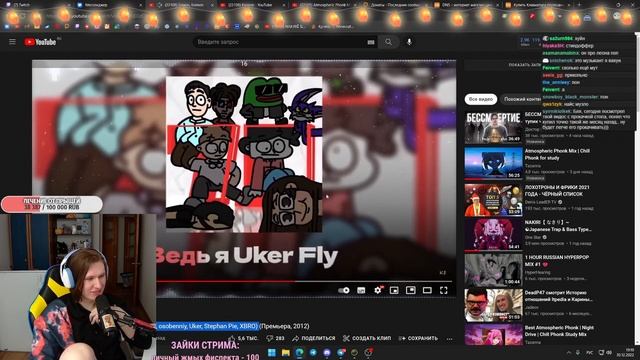Image resolution: width=640 pixels, height=360 pixels.
Task: Open the БЕССМЕРТИЕ video thumbnail
Action: 493,127
